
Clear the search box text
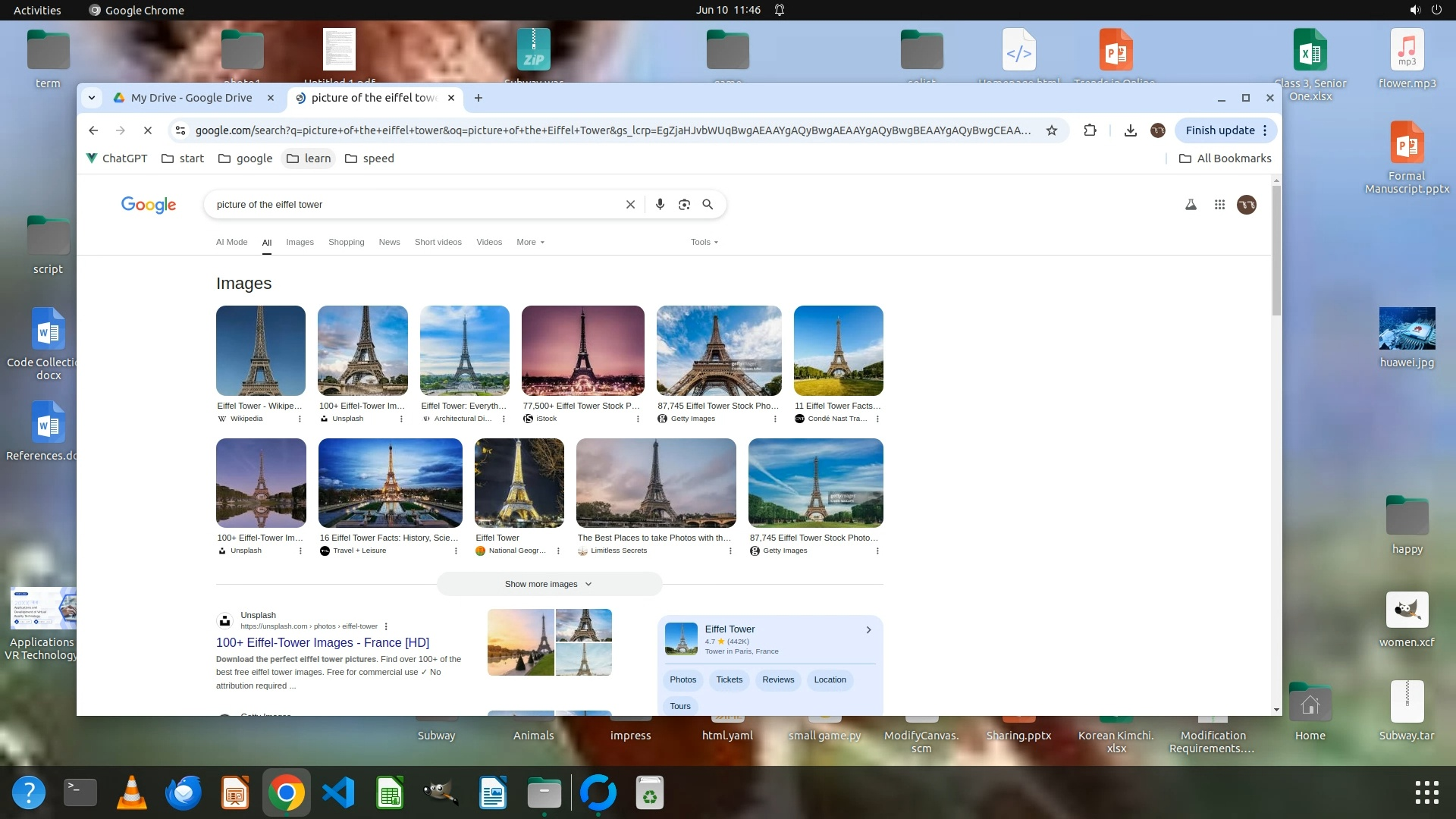pyautogui.click(x=630, y=205)
